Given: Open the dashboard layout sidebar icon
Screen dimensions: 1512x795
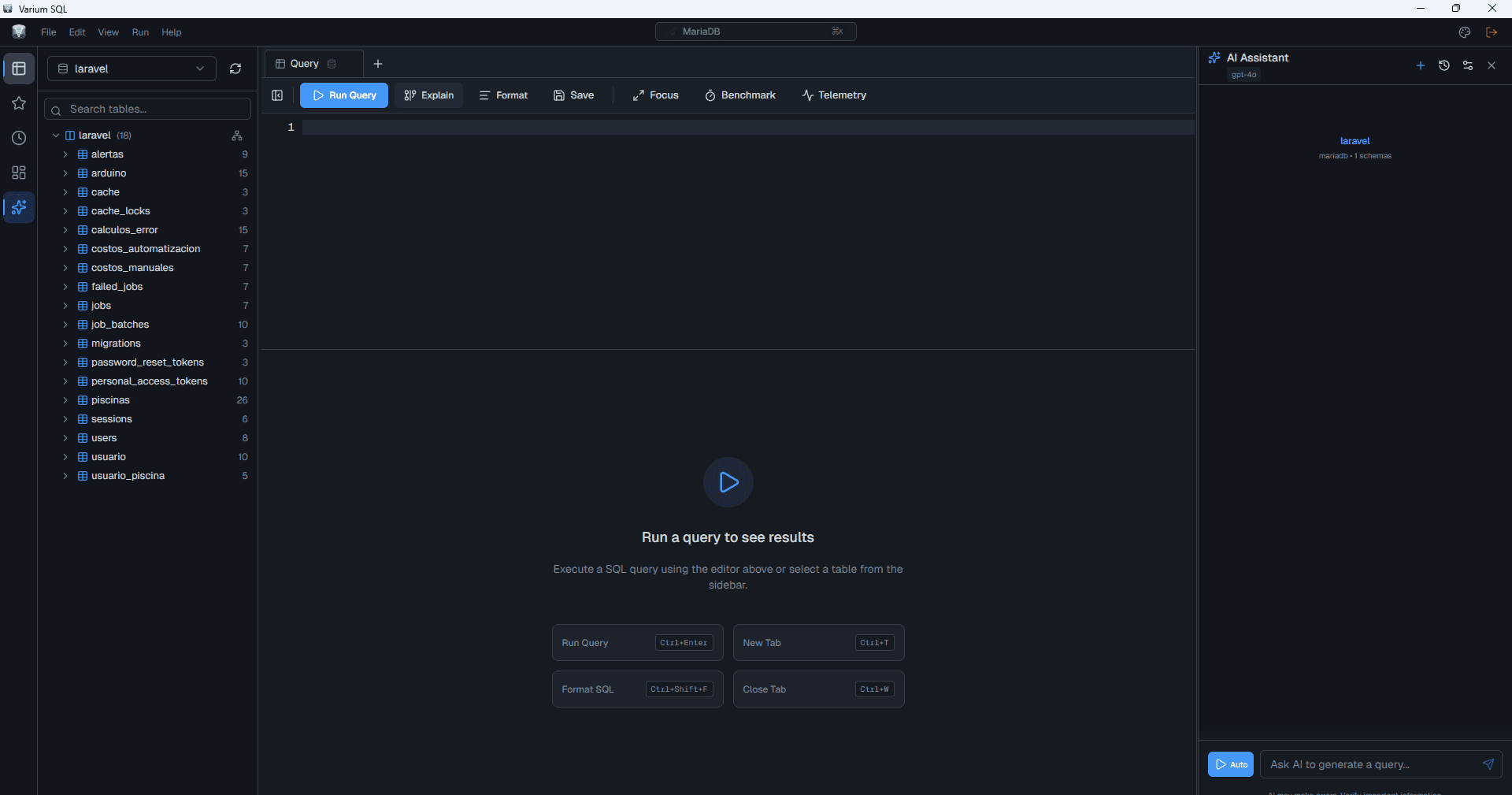Looking at the screenshot, I should pyautogui.click(x=18, y=173).
